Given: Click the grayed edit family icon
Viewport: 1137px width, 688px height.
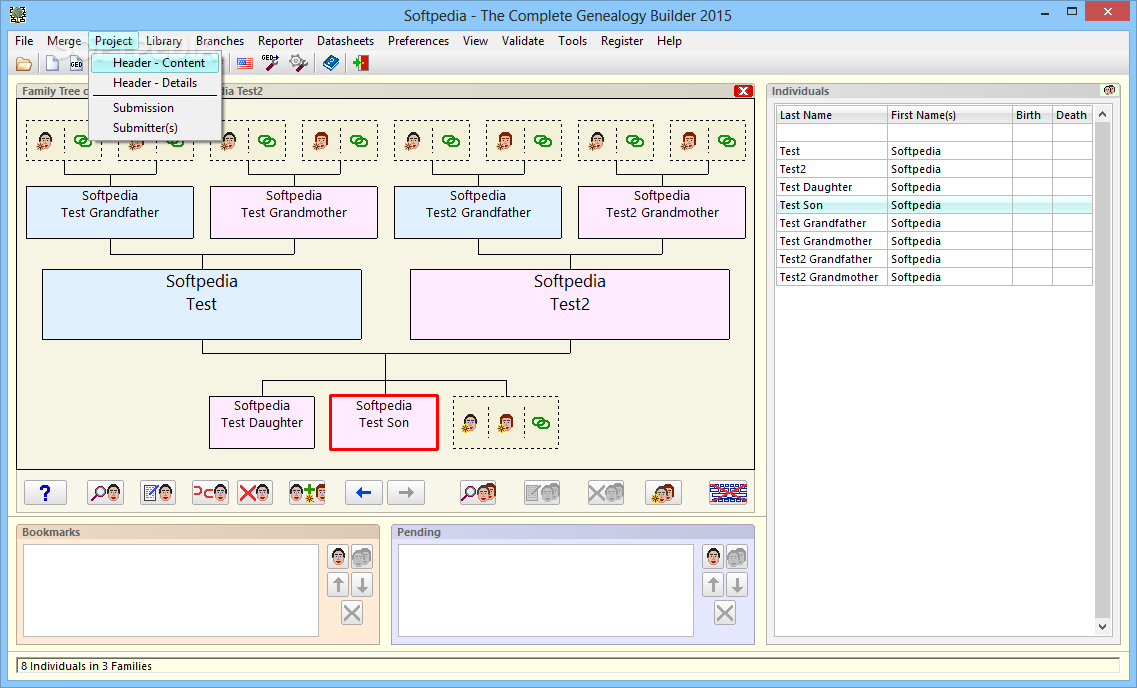Looking at the screenshot, I should pos(542,493).
